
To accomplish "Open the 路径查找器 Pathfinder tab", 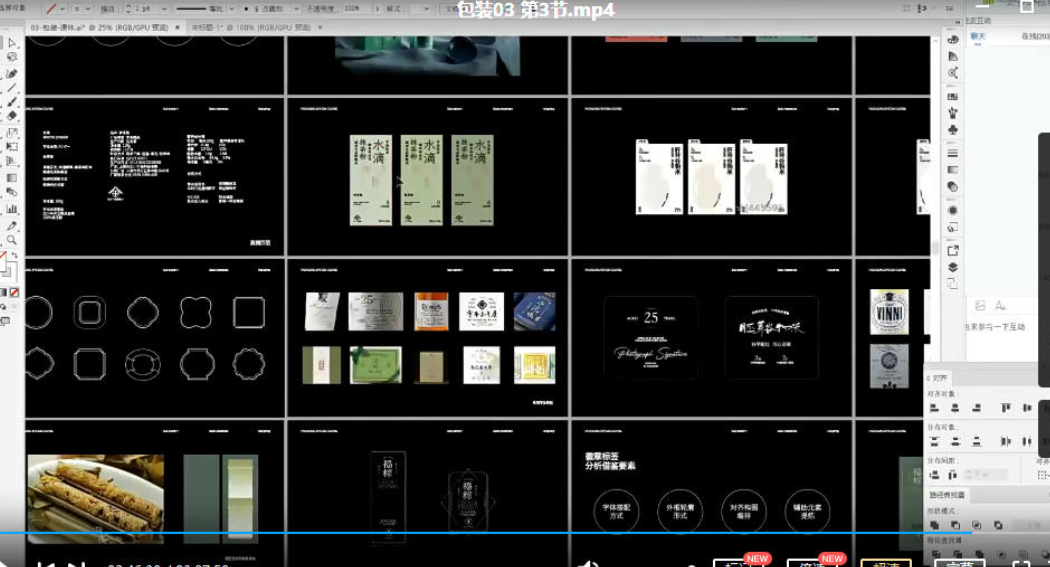I will coord(947,495).
